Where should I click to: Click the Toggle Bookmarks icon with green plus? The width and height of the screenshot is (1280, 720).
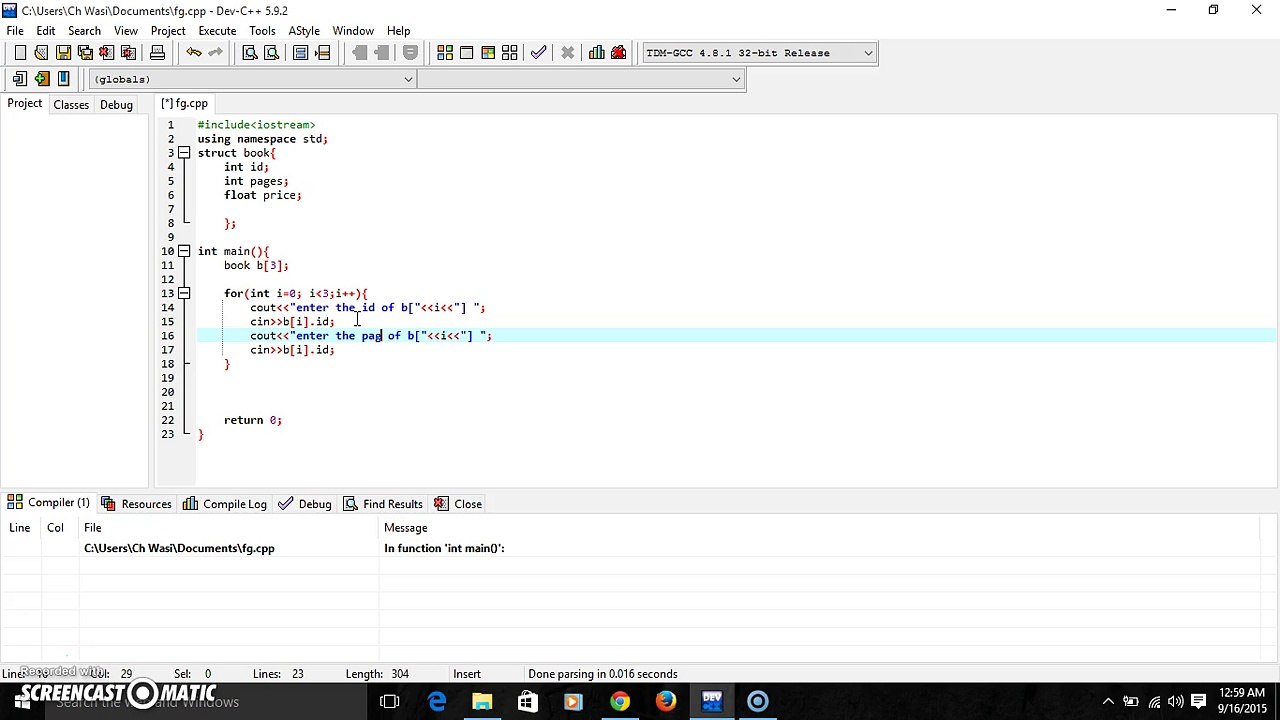(41, 79)
